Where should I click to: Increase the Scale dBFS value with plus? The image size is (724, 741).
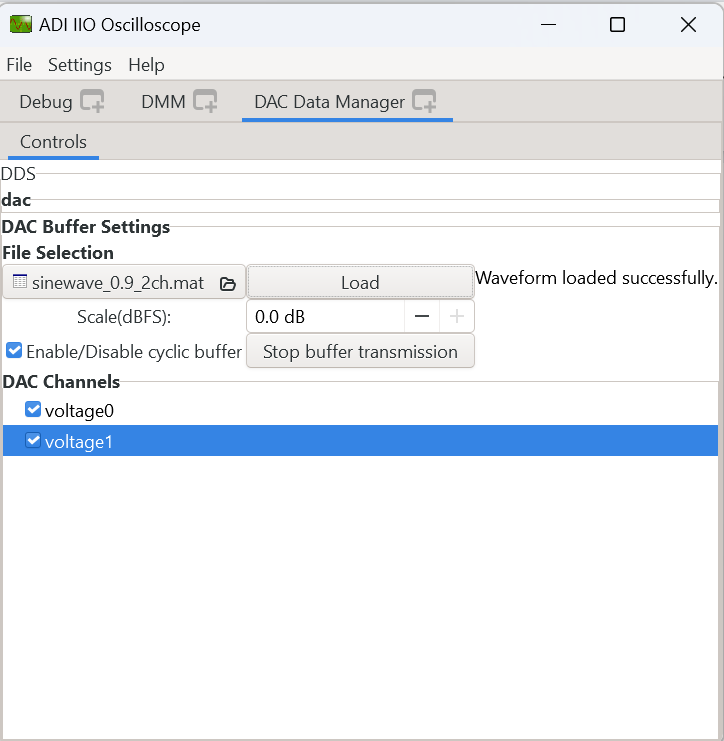456,317
